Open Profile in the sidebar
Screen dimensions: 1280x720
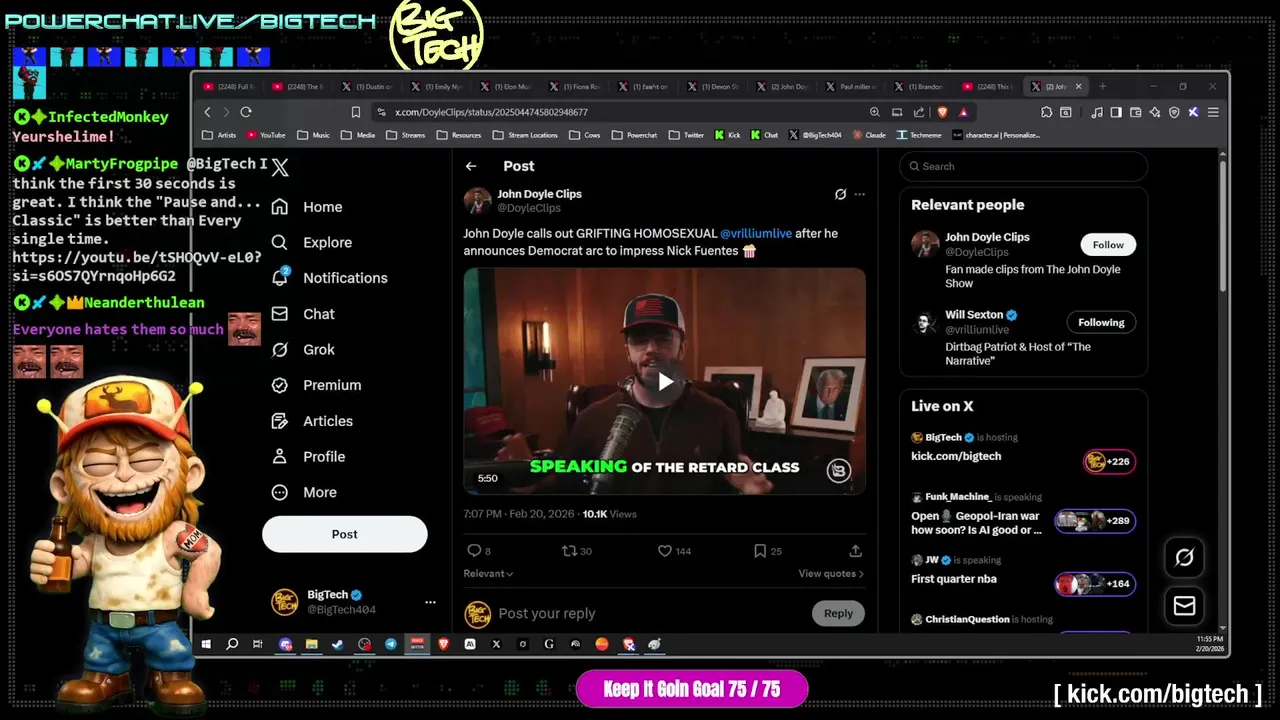pos(308,456)
